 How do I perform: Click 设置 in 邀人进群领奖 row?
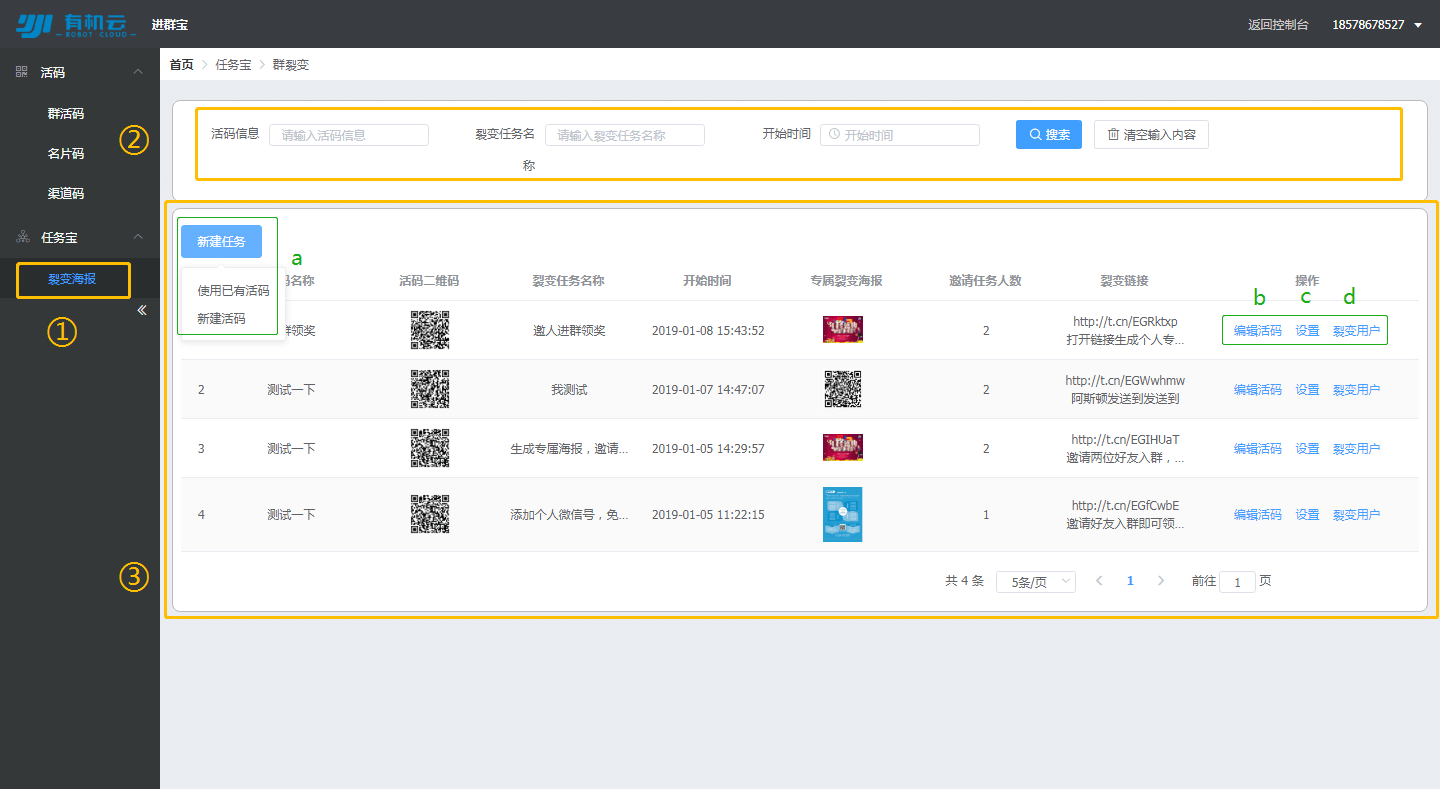click(x=1307, y=330)
